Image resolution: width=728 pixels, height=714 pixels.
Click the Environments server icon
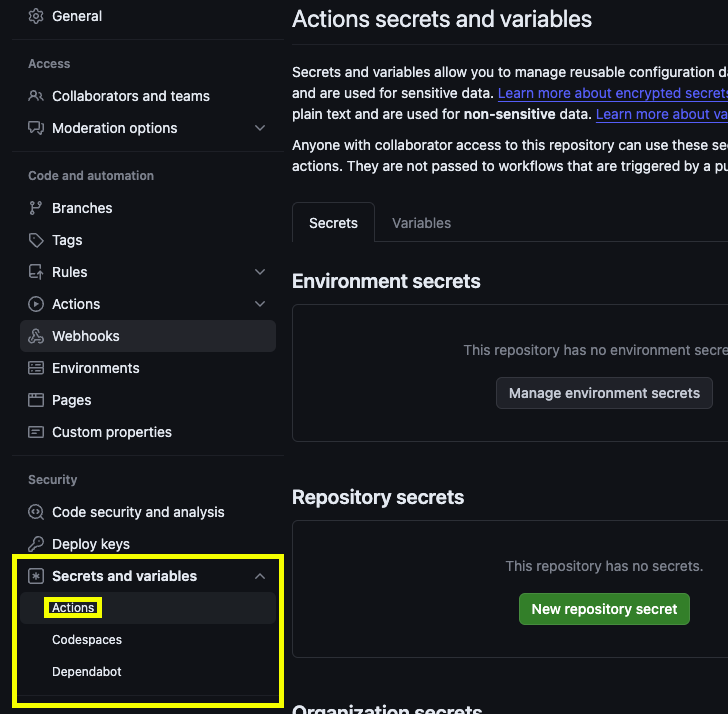point(36,368)
